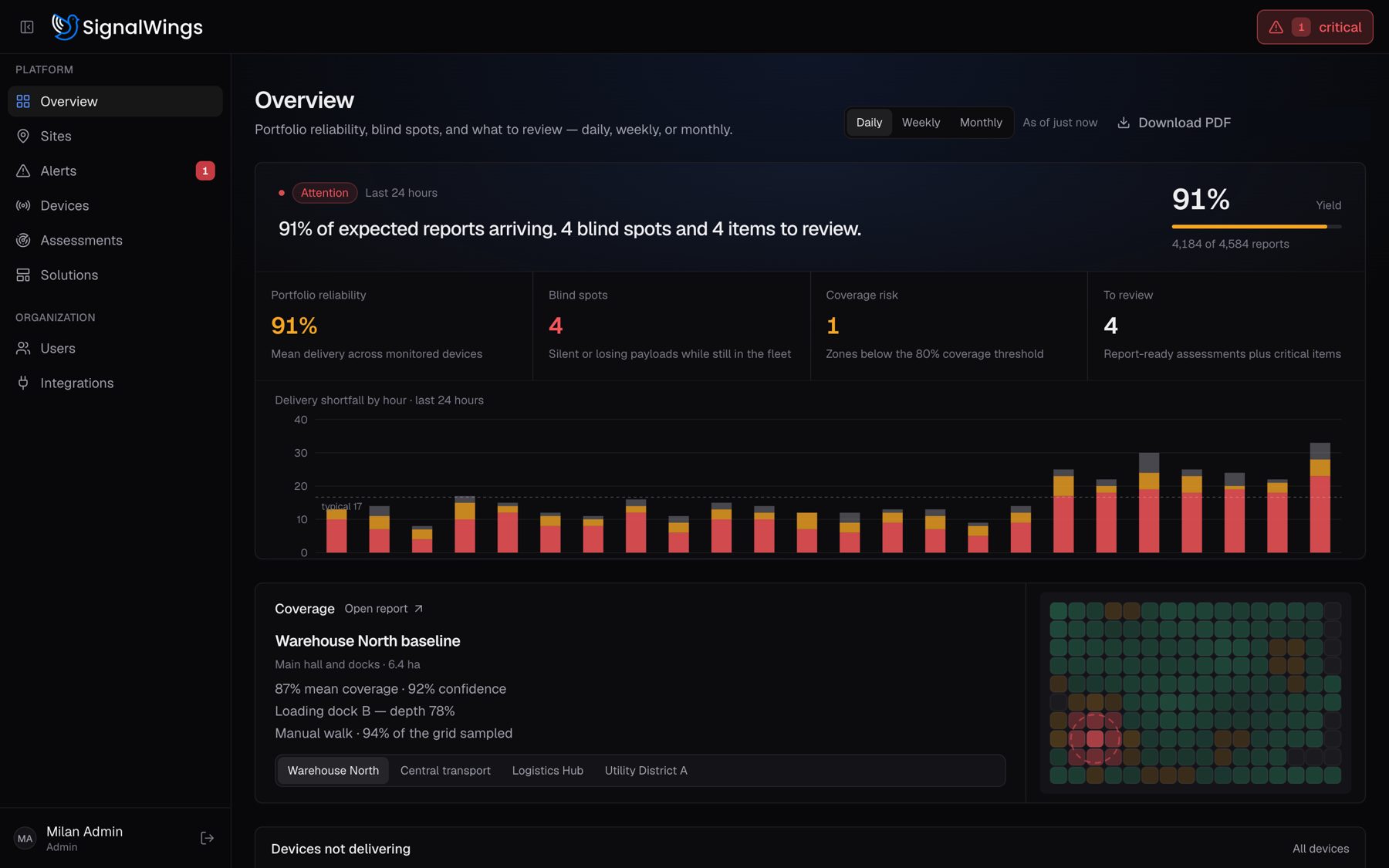1389x868 pixels.
Task: Click the Coverage risk card showing 1
Action: click(x=949, y=326)
